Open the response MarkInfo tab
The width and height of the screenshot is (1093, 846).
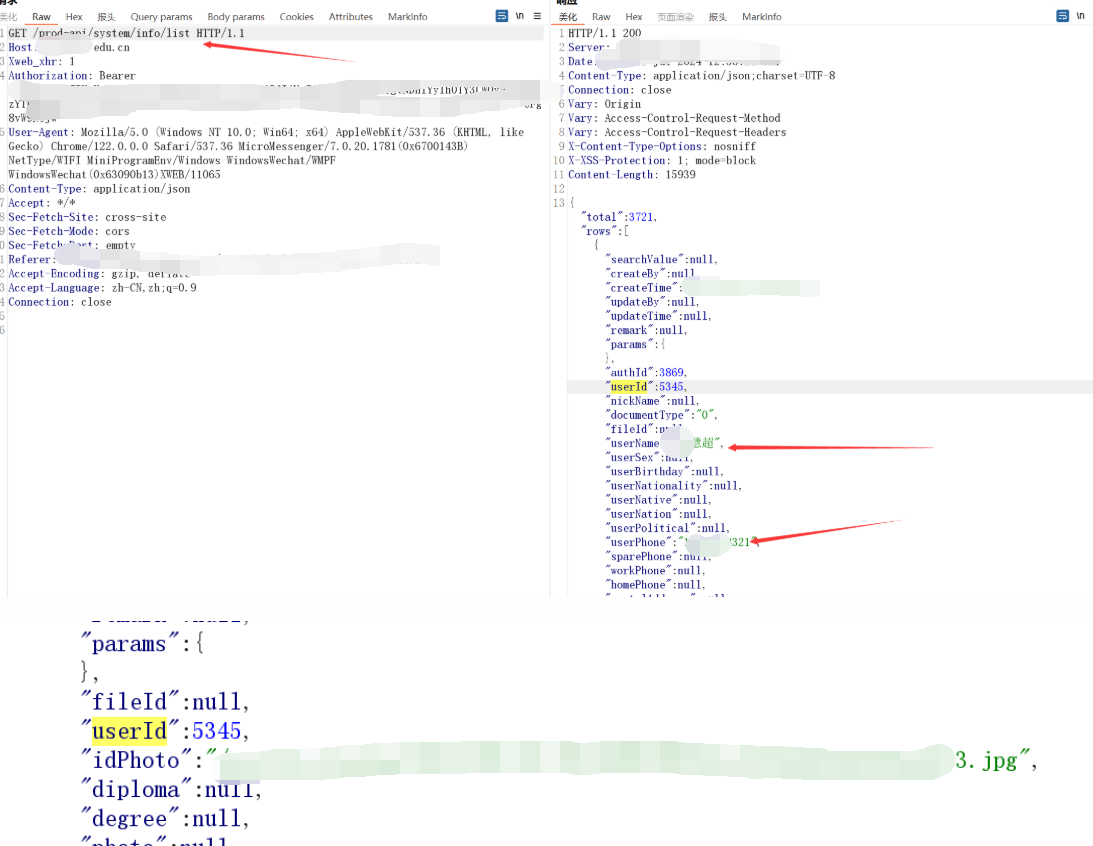762,17
